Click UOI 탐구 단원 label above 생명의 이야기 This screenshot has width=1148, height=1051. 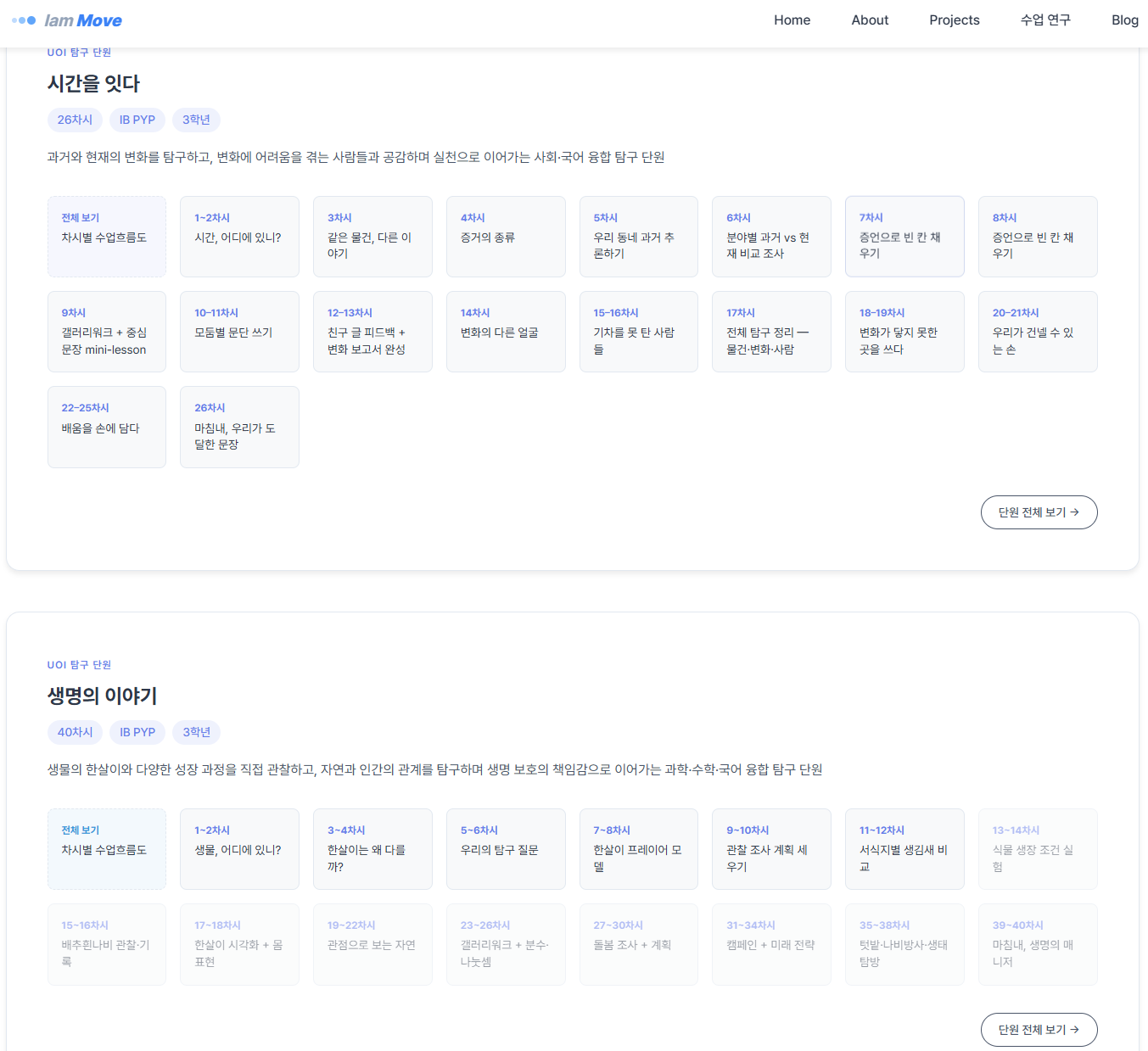[x=79, y=665]
